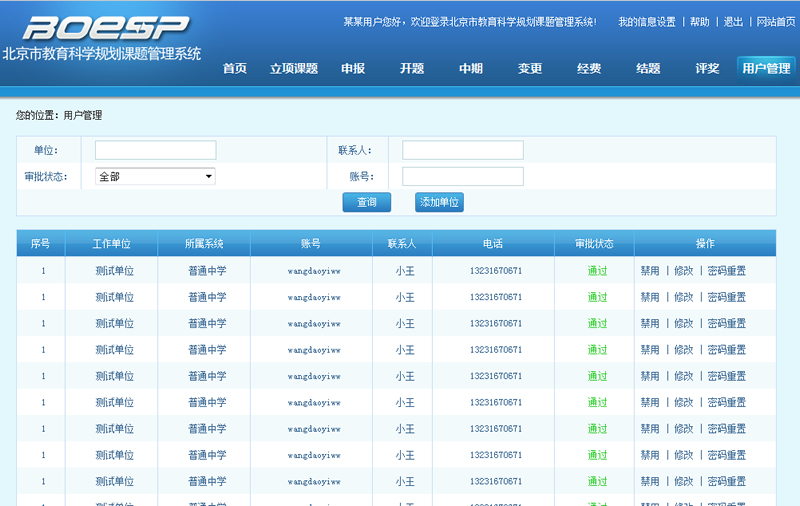The image size is (800, 506).
Task: Focus the 账号 input field
Action: 462,176
